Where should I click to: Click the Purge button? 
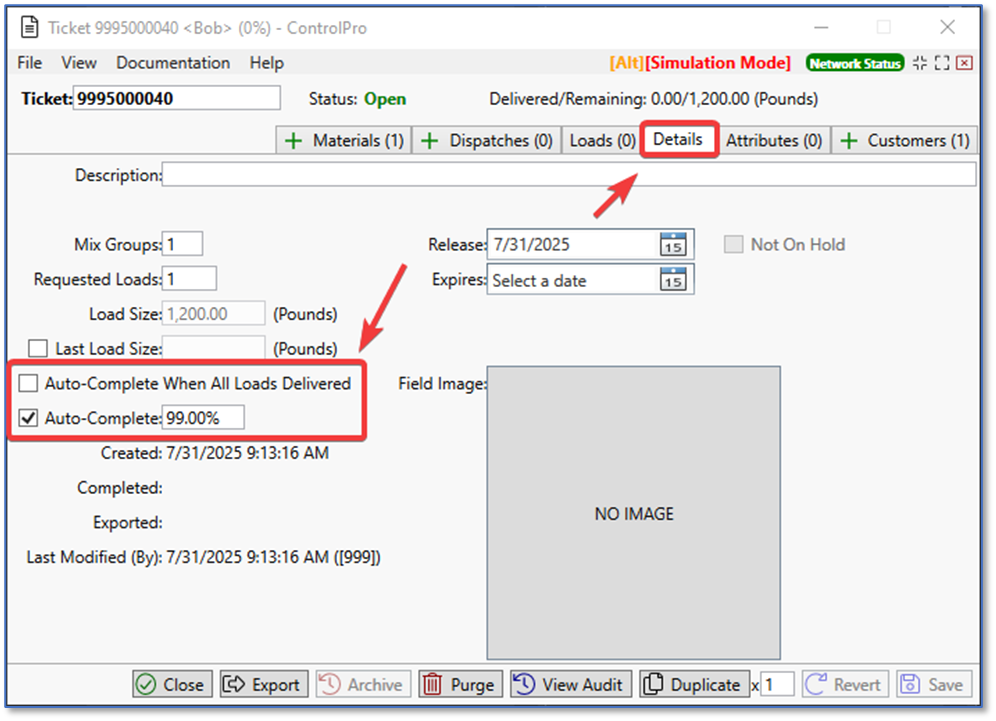460,685
